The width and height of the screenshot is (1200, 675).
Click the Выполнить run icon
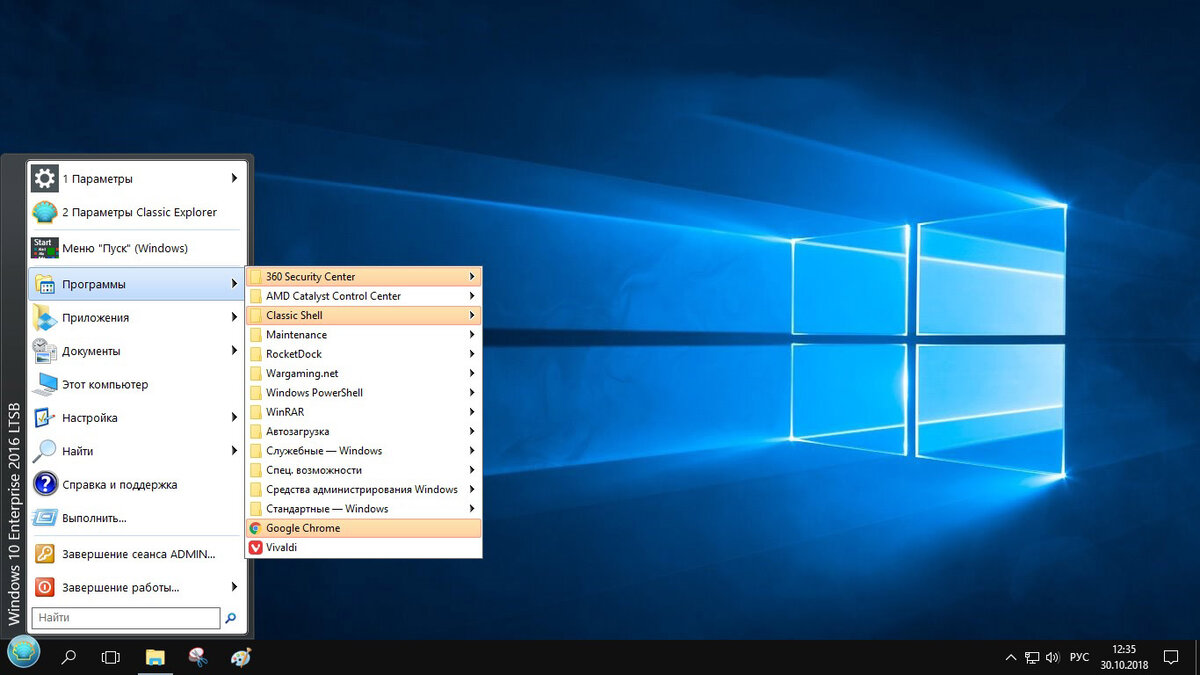[x=45, y=518]
